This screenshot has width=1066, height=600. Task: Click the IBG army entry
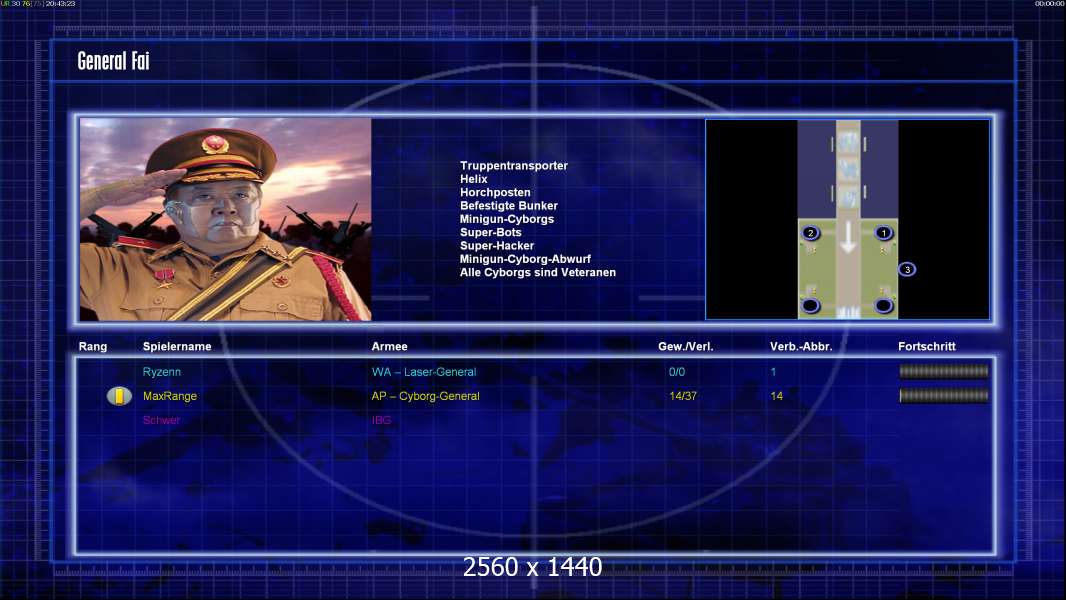click(381, 420)
